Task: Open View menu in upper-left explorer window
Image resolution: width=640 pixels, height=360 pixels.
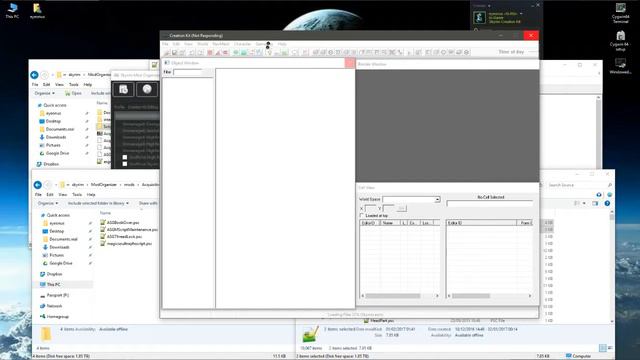Action: (x=59, y=84)
